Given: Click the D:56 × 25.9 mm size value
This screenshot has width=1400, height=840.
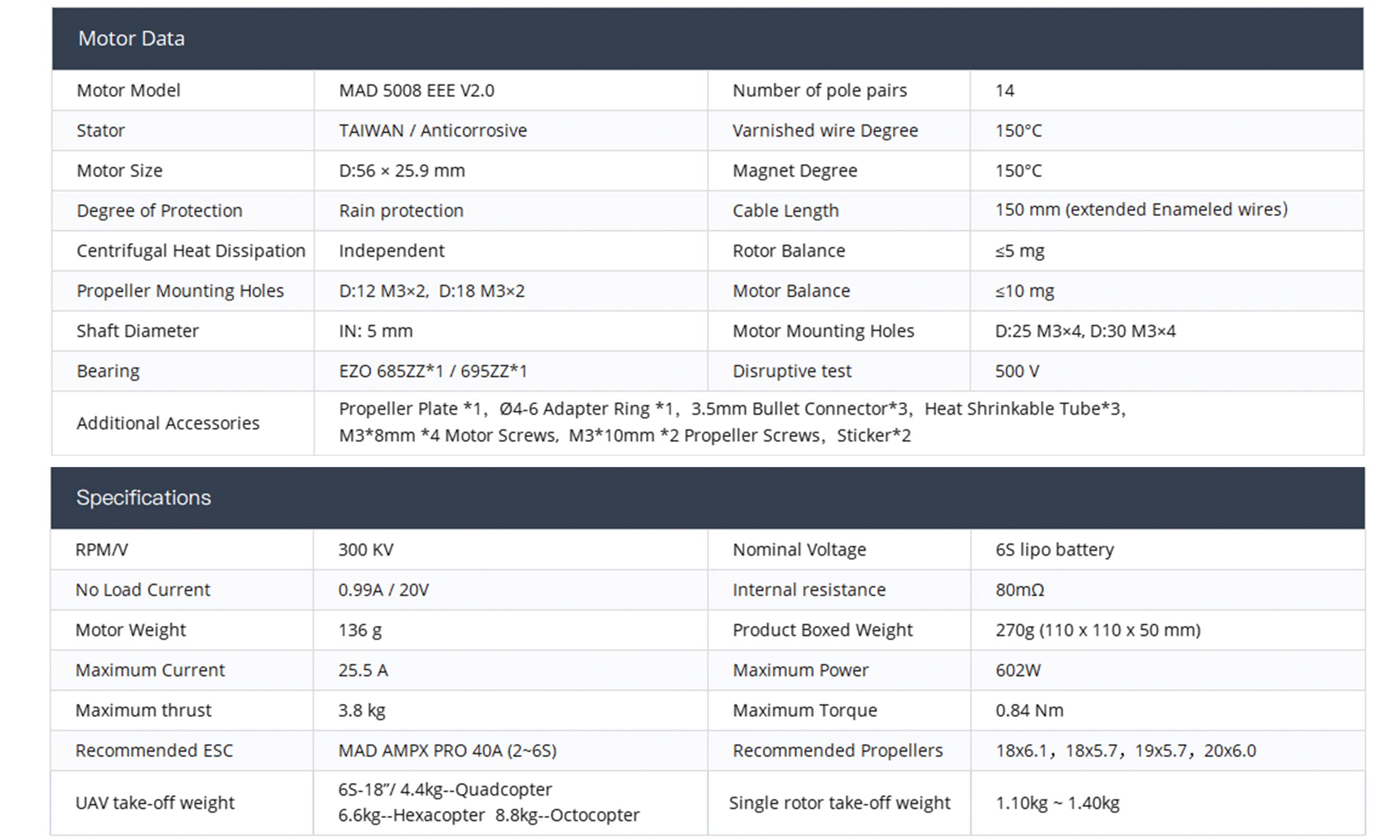Looking at the screenshot, I should [402, 170].
